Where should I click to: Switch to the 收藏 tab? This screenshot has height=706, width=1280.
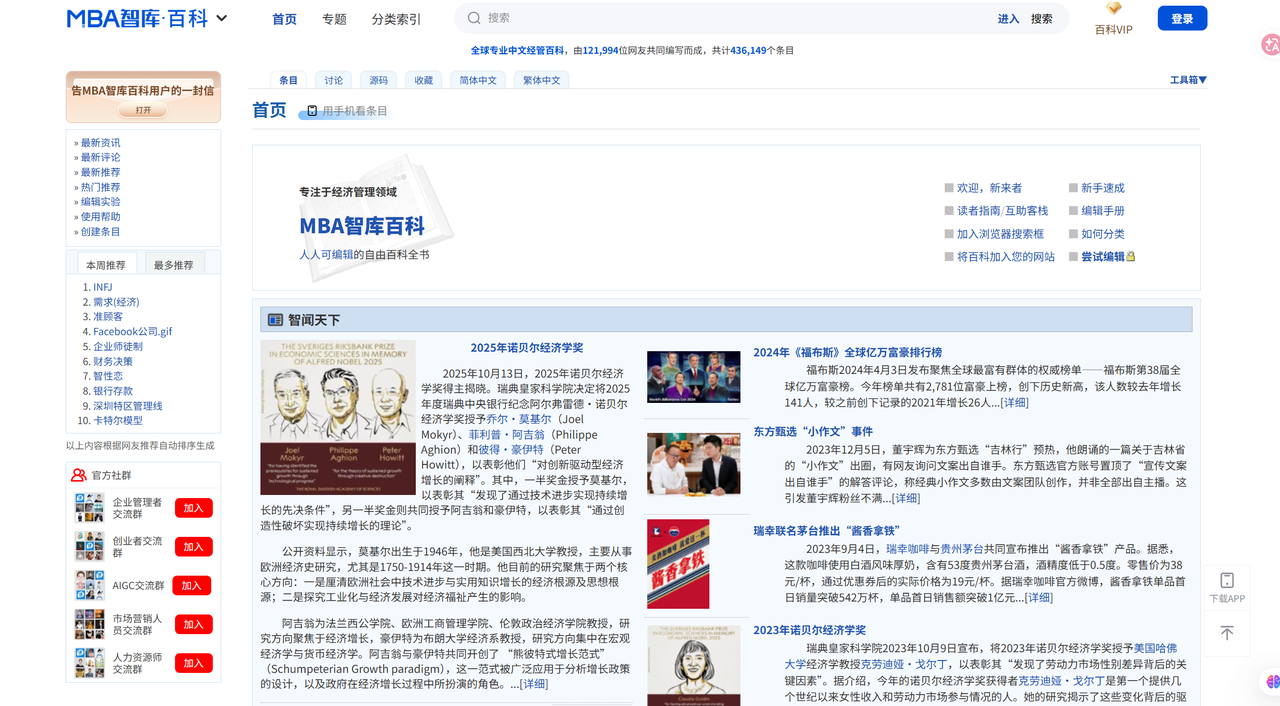[424, 80]
